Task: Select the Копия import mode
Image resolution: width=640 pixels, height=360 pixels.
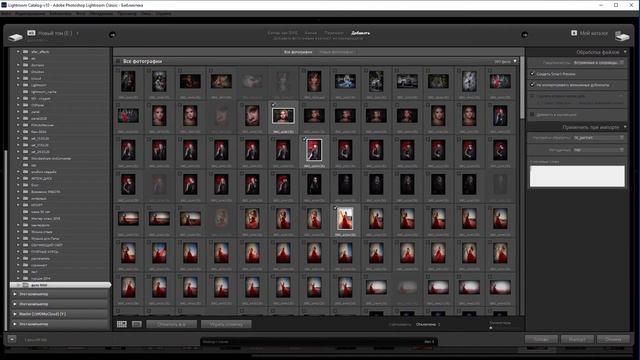Action: coord(311,33)
